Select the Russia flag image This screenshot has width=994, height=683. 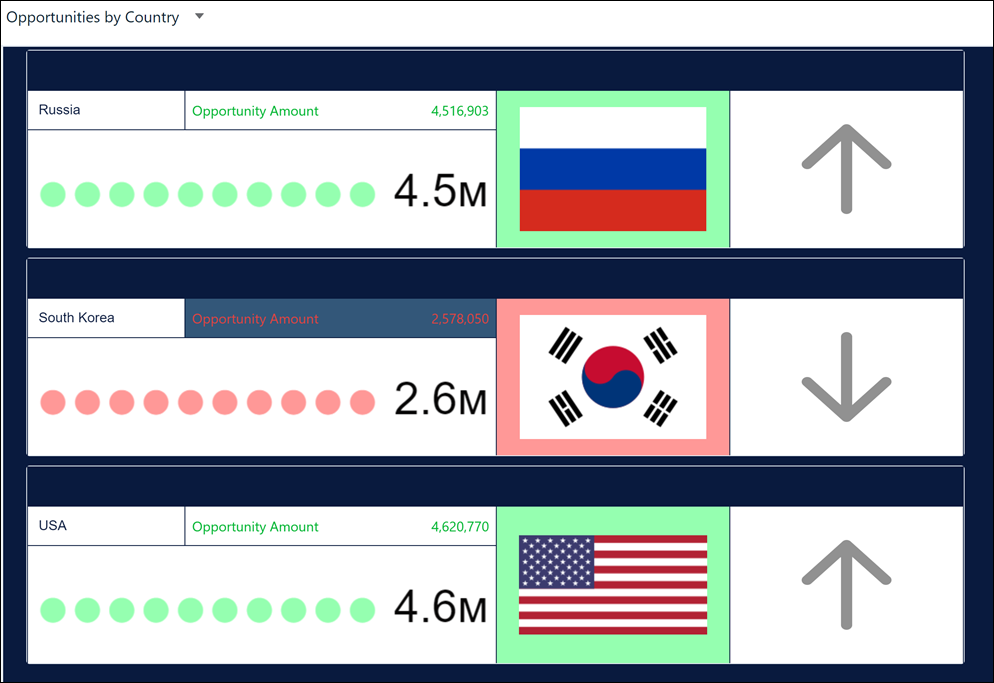tap(613, 169)
